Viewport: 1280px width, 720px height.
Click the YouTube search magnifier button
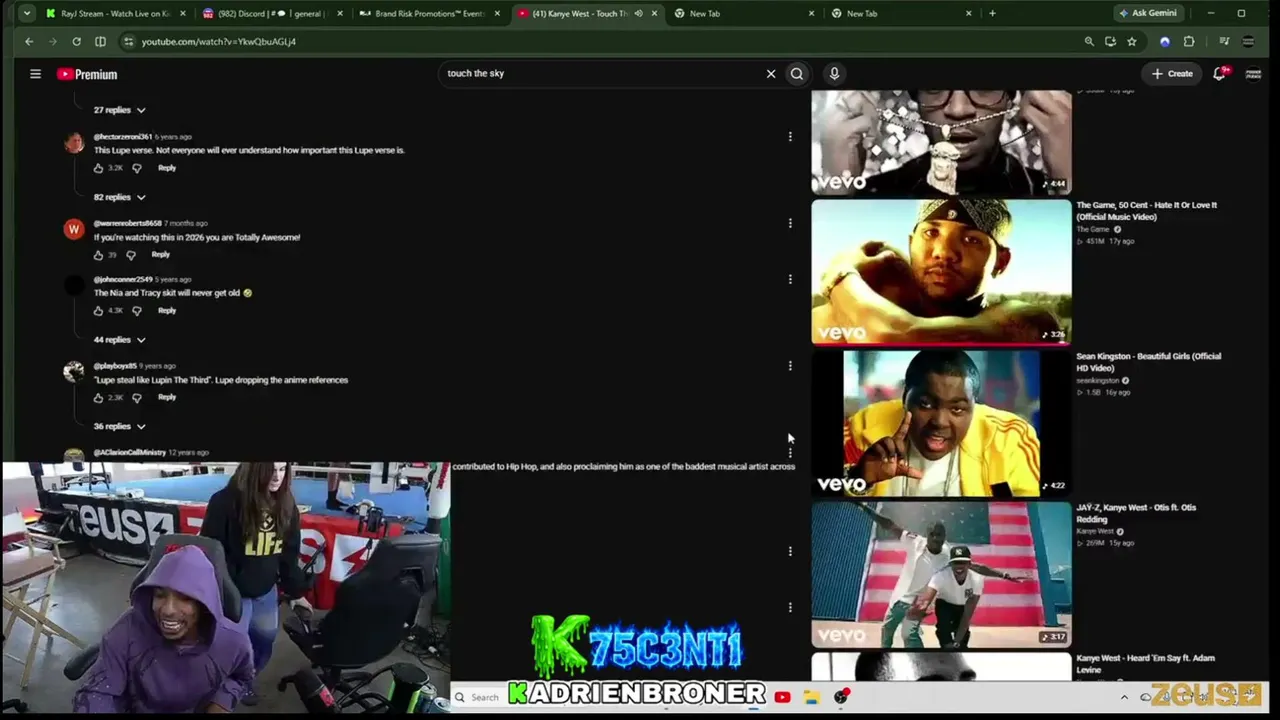pyautogui.click(x=797, y=74)
